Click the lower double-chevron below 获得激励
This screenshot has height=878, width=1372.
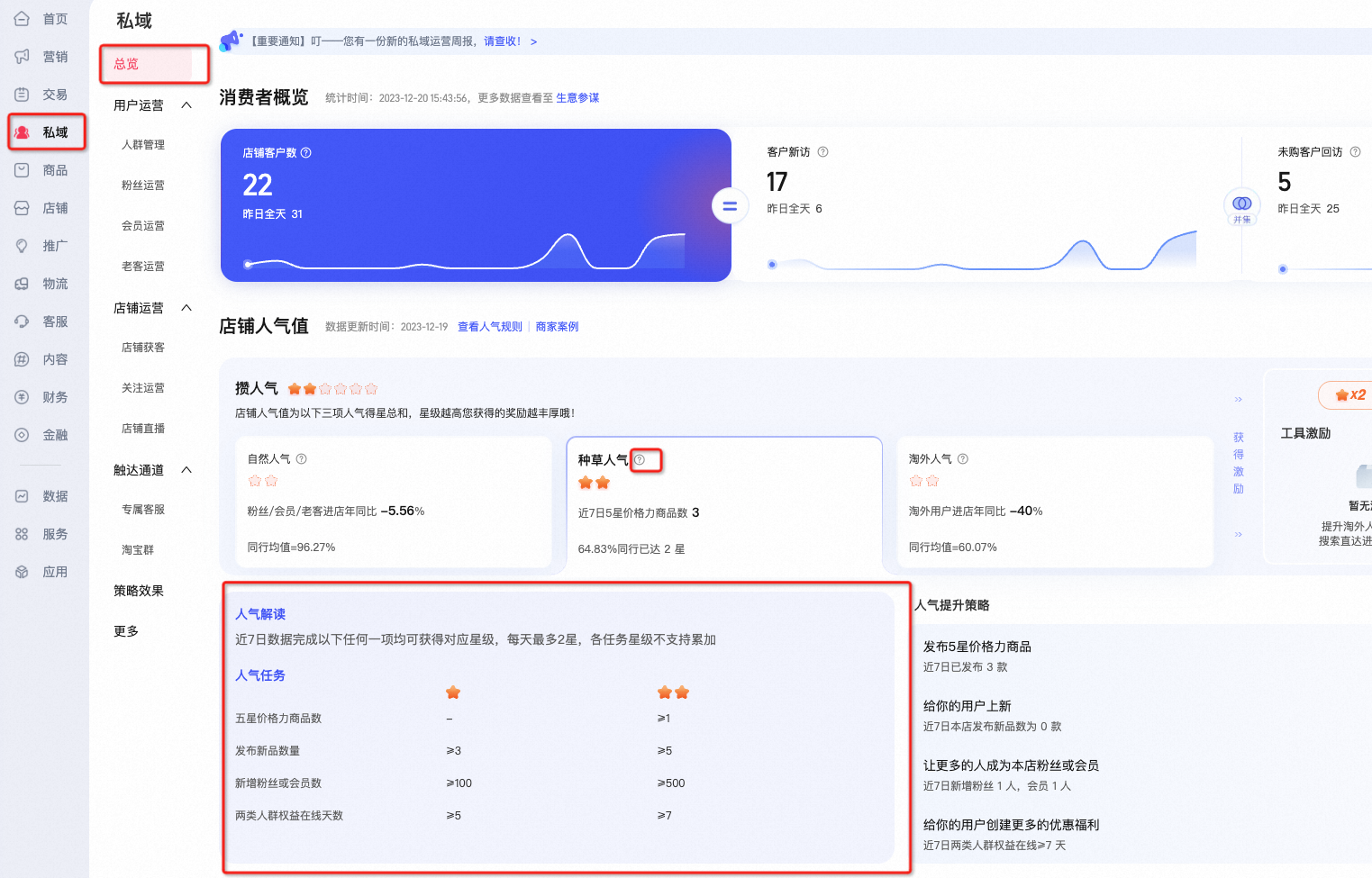coord(1239,534)
